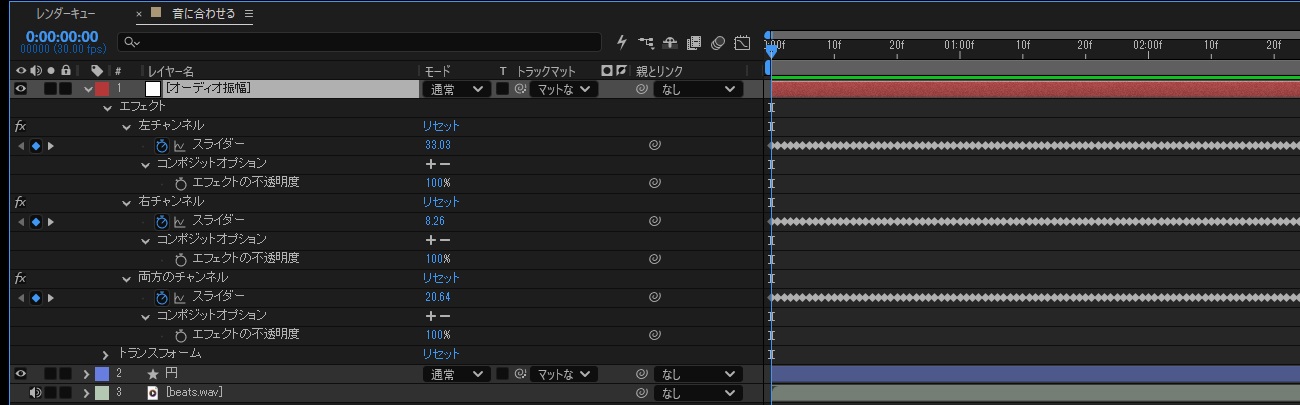
Task: Include 両方のチャンネル スライダー in graph editor set
Action: pos(180,297)
